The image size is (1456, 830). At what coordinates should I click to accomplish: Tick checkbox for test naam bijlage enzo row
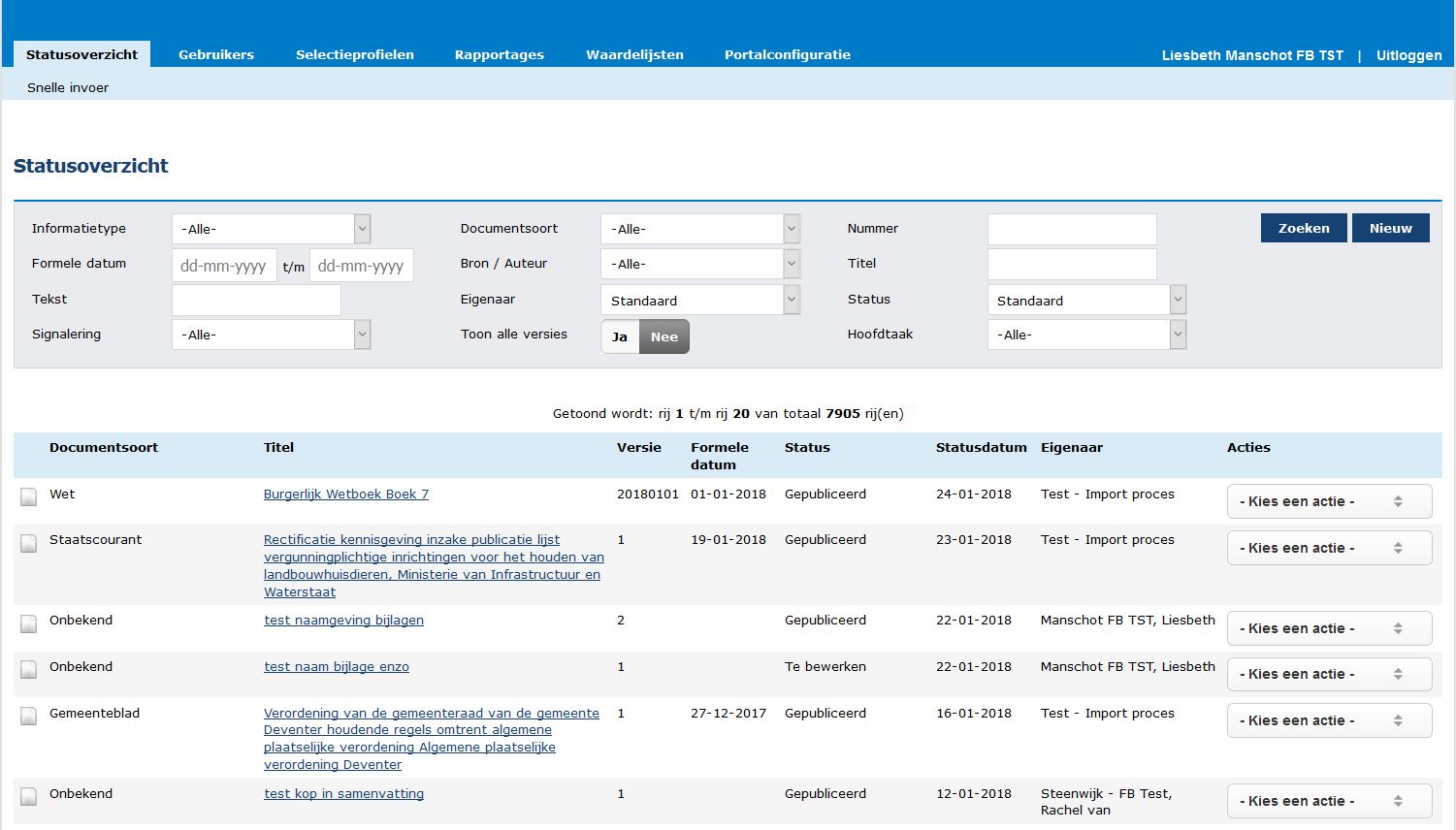tap(29, 670)
